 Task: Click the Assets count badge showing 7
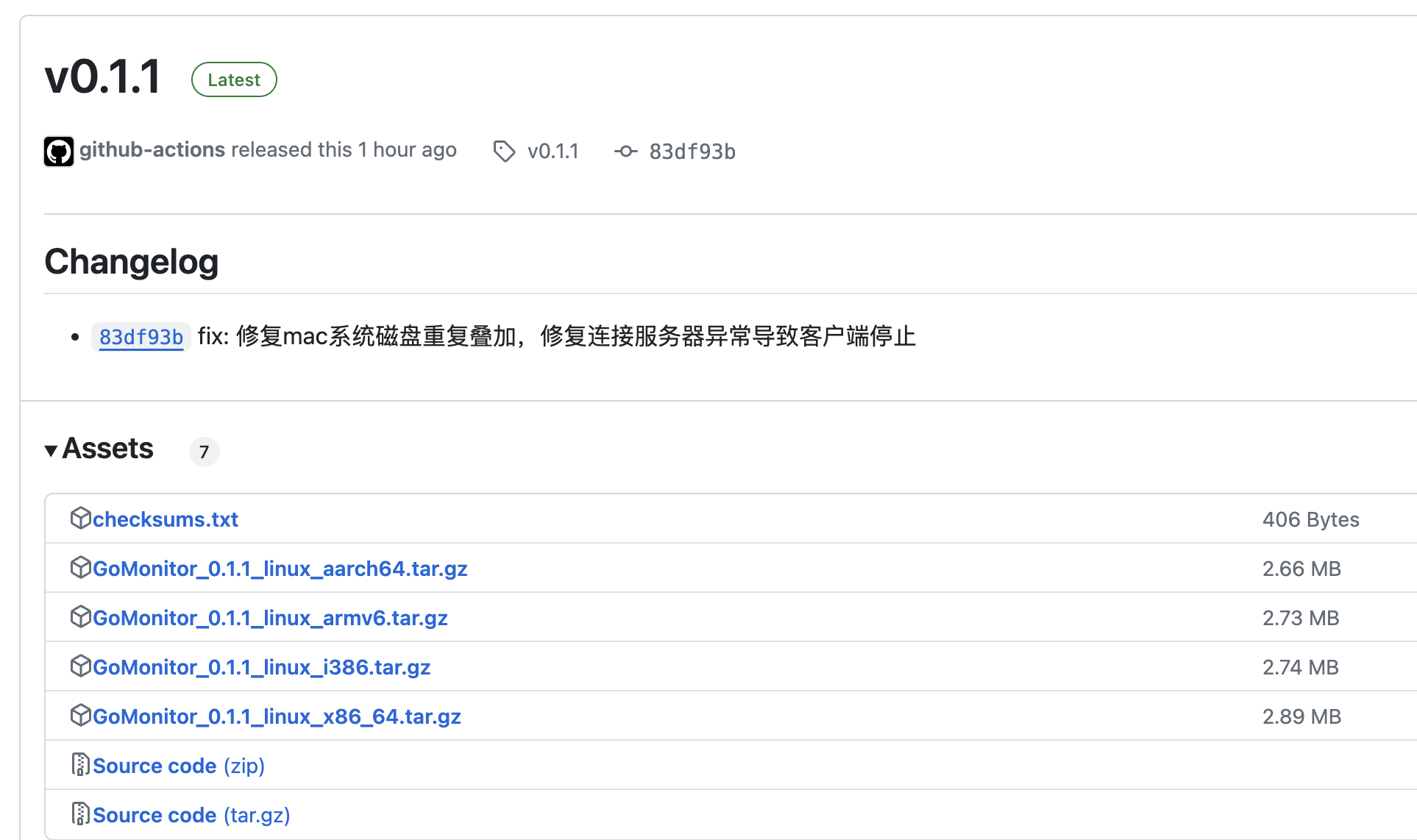(x=205, y=452)
